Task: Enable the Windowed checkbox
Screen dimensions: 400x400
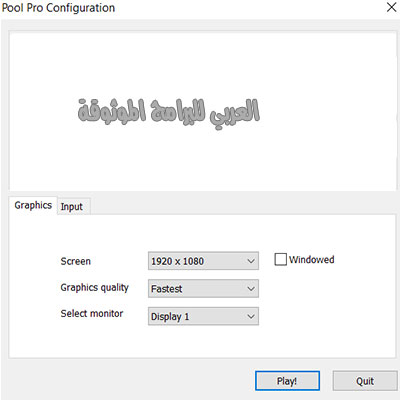Action: (280, 259)
